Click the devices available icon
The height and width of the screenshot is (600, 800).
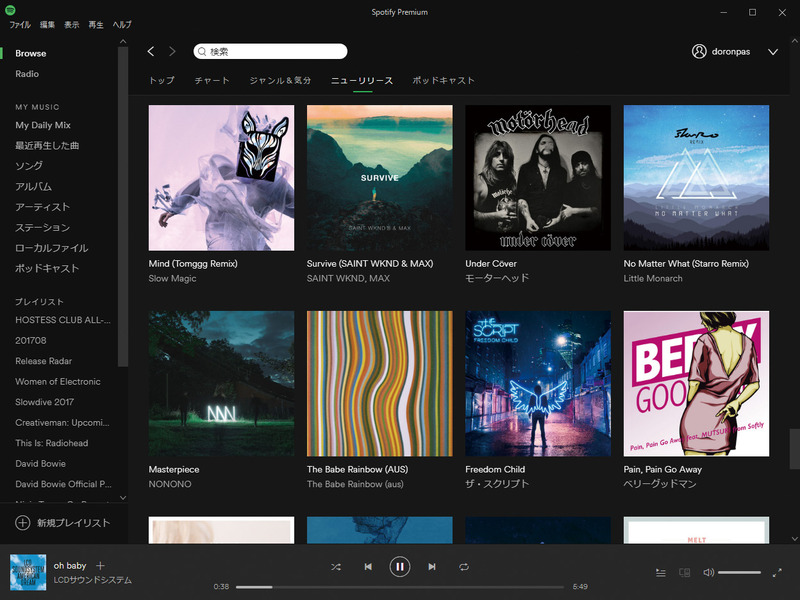pyautogui.click(x=685, y=572)
